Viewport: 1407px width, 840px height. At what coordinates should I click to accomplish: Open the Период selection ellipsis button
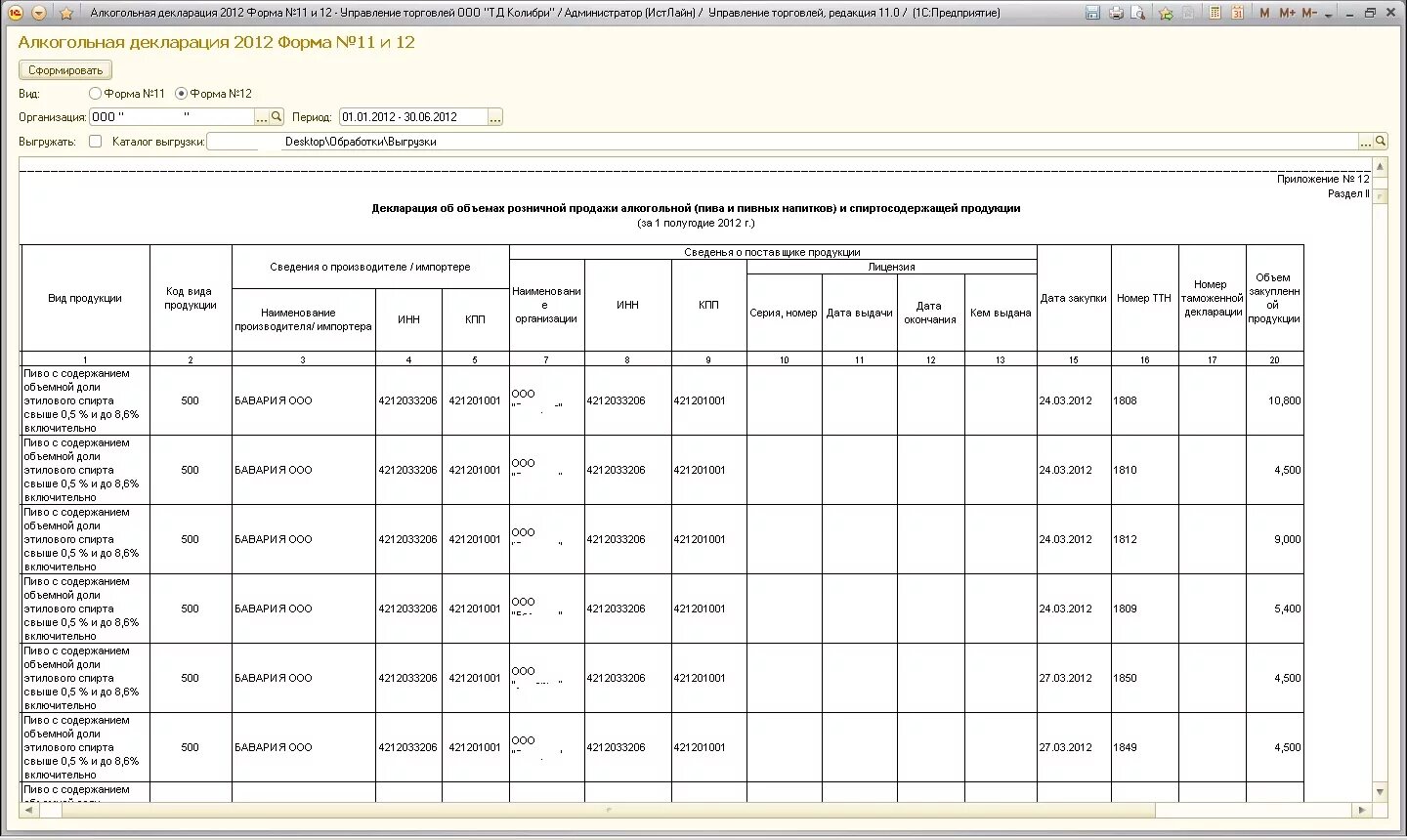pos(495,117)
